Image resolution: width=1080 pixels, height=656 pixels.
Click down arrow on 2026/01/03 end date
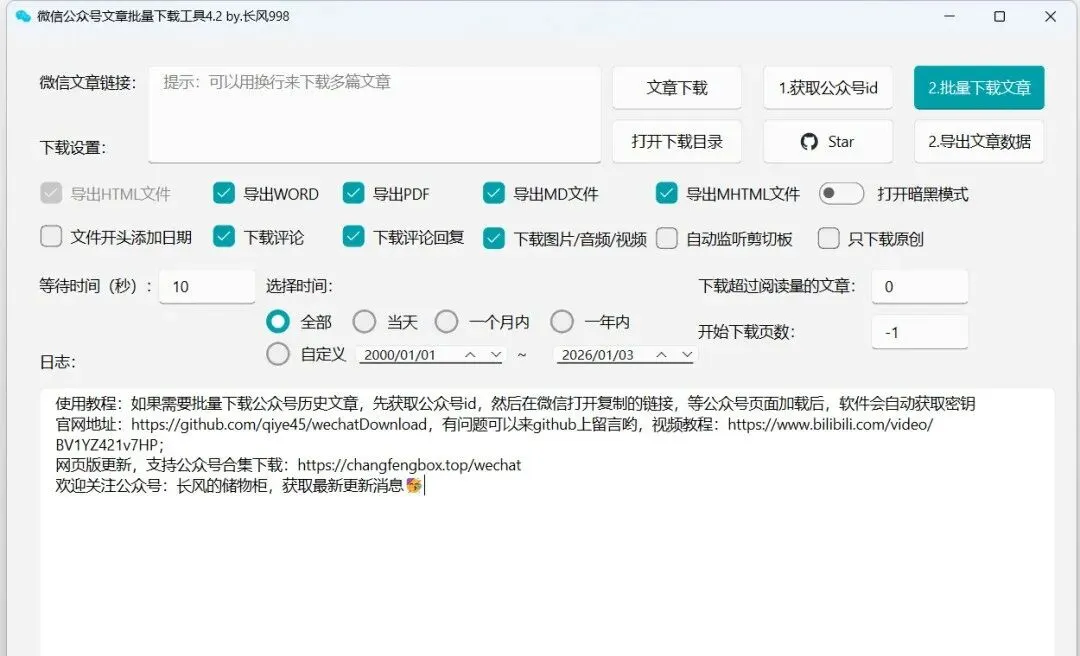coord(687,355)
